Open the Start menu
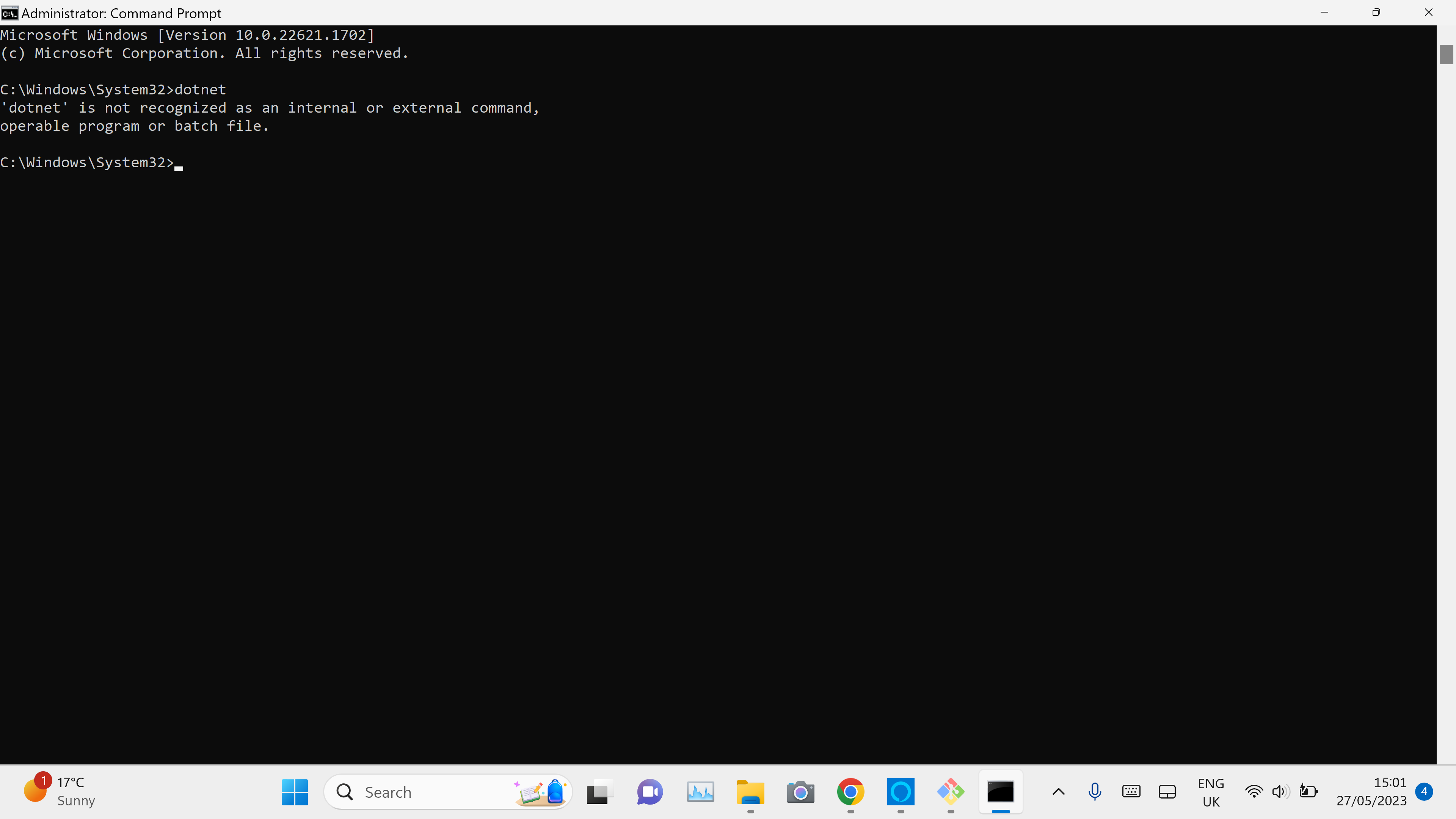This screenshot has width=1456, height=819. click(295, 792)
